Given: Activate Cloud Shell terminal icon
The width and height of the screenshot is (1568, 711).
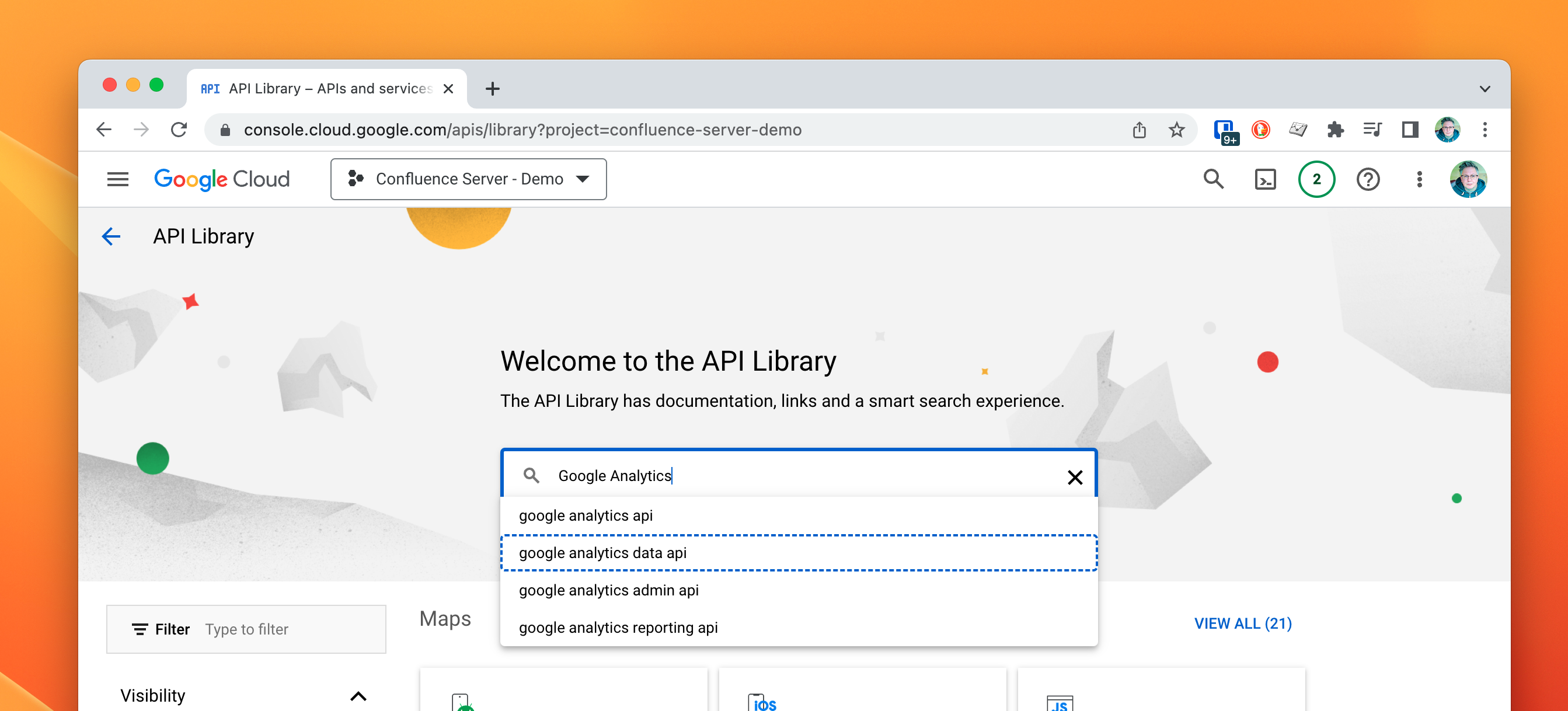Looking at the screenshot, I should point(1265,179).
